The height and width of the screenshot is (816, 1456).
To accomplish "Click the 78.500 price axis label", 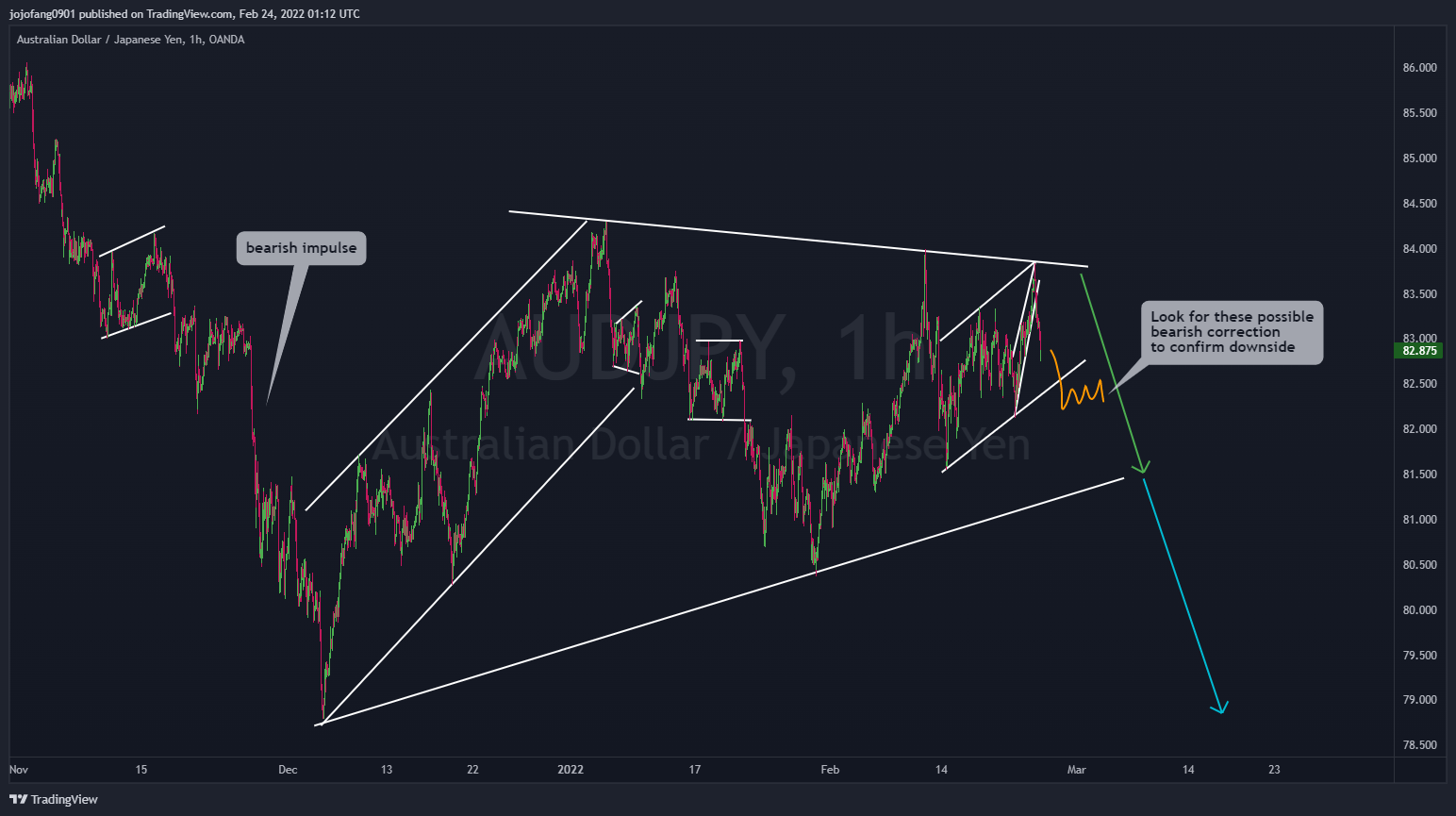I will tap(1419, 745).
